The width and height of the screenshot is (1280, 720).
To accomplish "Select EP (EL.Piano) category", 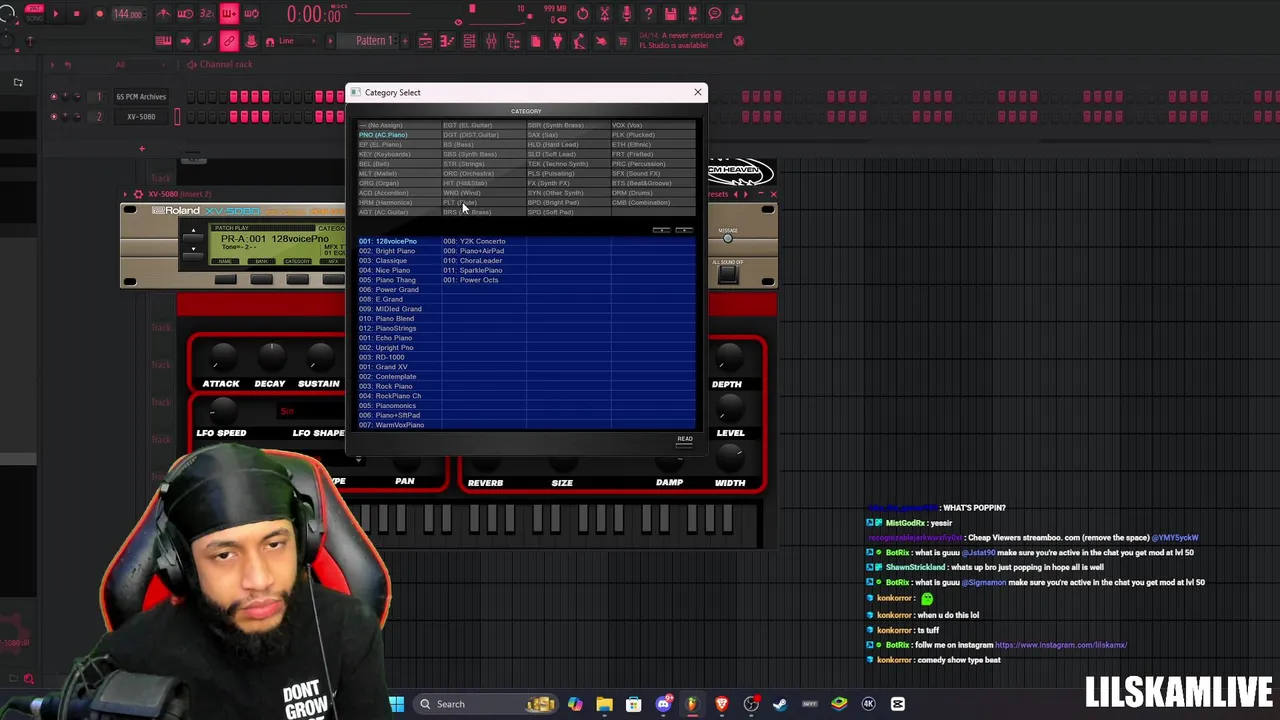I will point(399,144).
